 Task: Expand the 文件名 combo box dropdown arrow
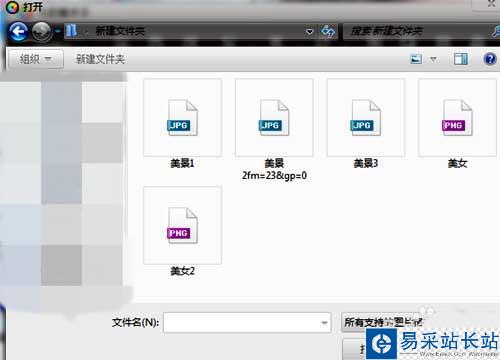(324, 323)
